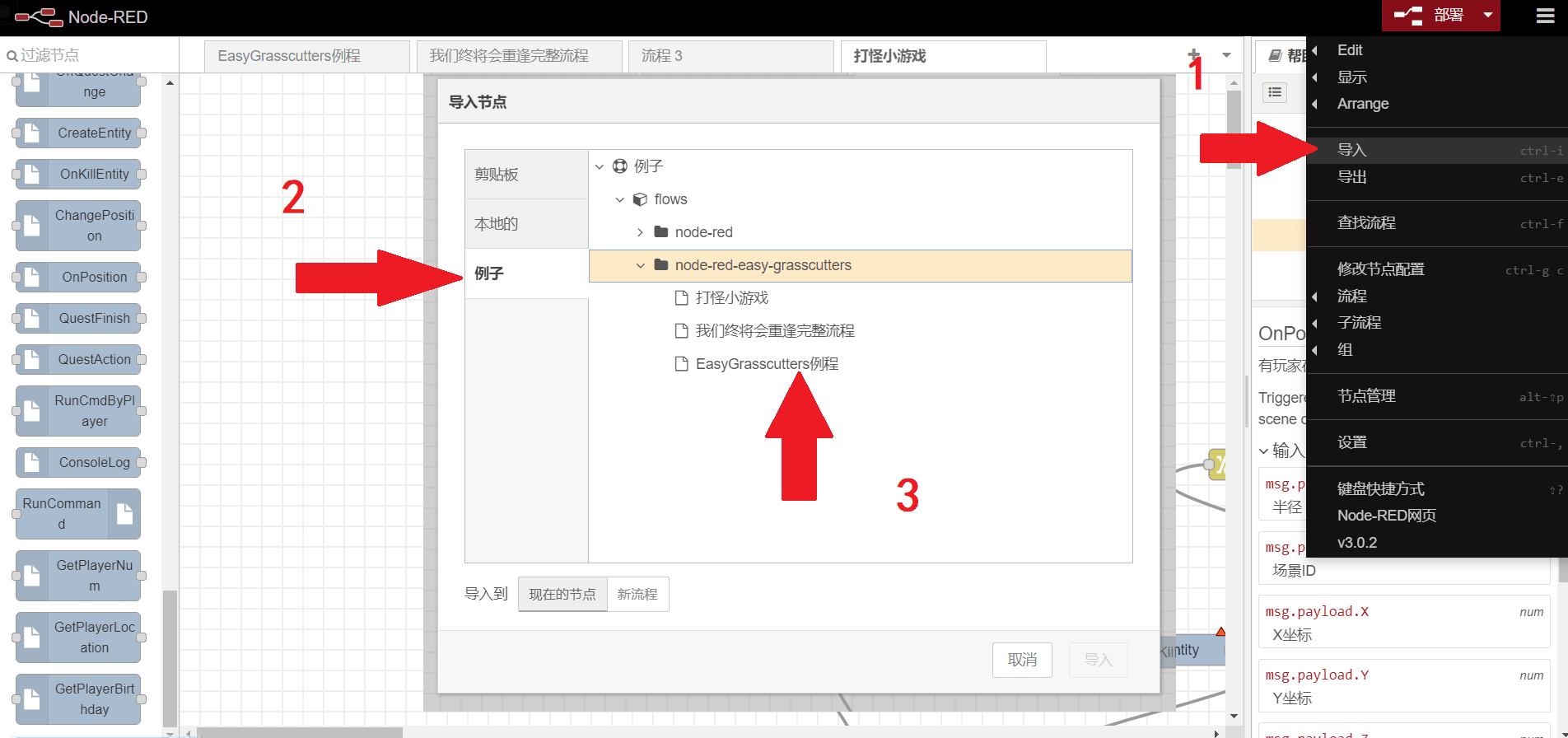Open the Edit submenu

click(x=1437, y=50)
